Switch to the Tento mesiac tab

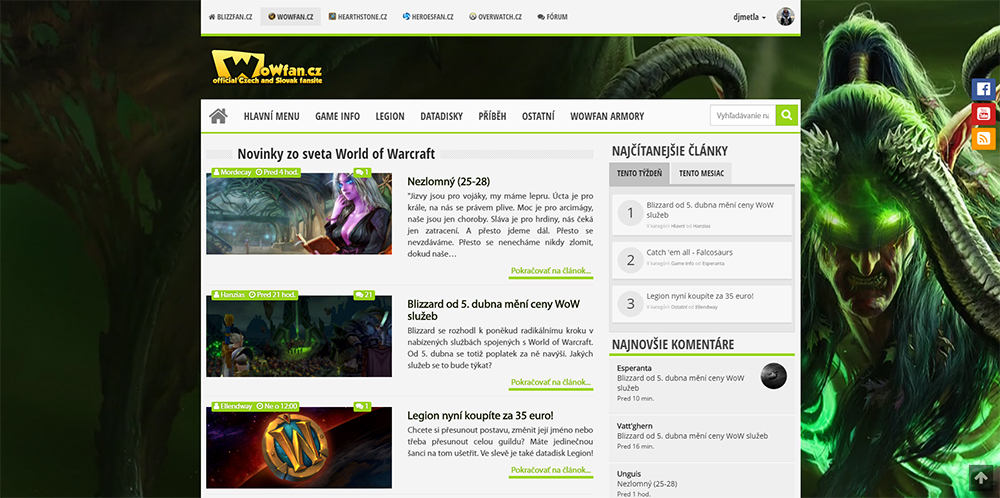pyautogui.click(x=701, y=173)
